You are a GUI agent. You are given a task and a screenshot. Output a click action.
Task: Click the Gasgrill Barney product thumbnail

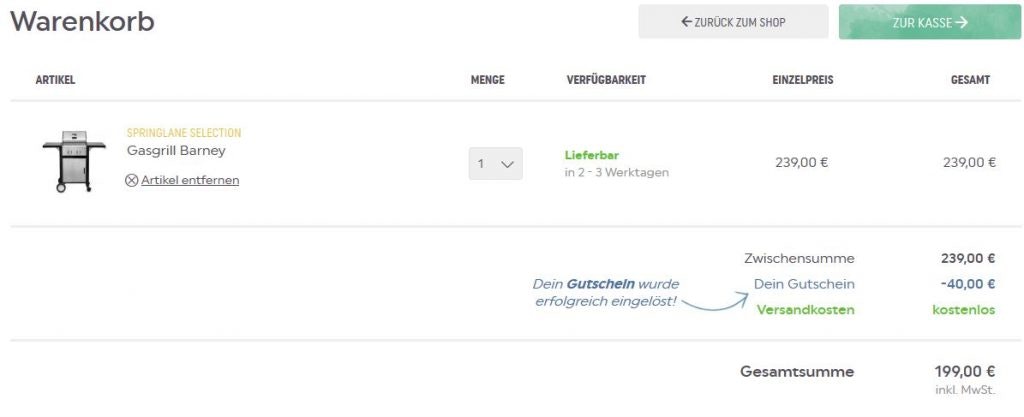tap(73, 161)
